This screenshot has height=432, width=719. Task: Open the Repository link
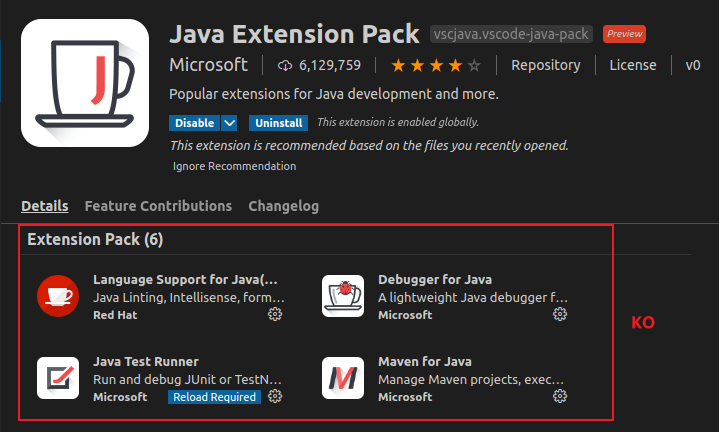[x=546, y=65]
